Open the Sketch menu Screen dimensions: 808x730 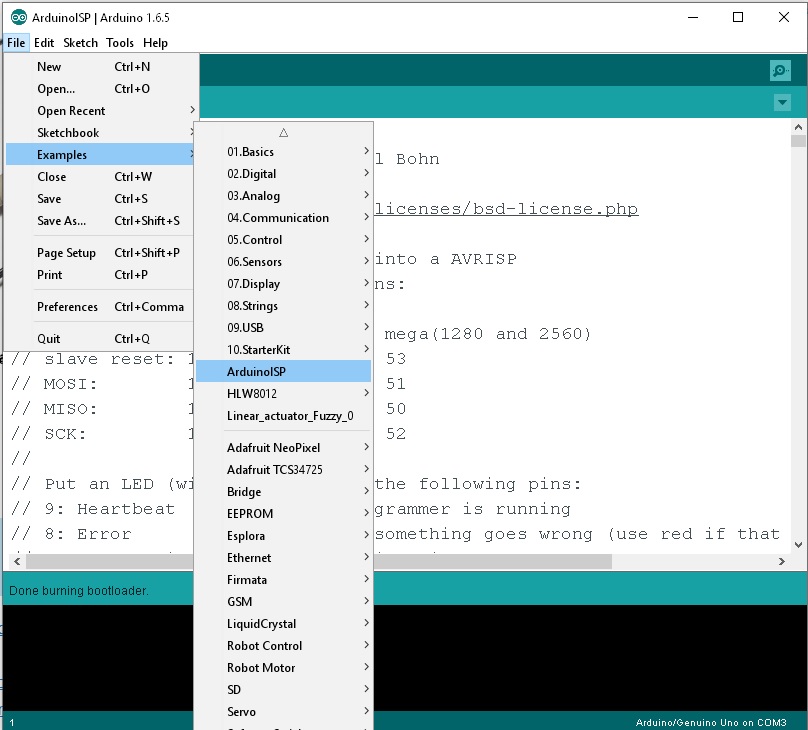point(80,43)
